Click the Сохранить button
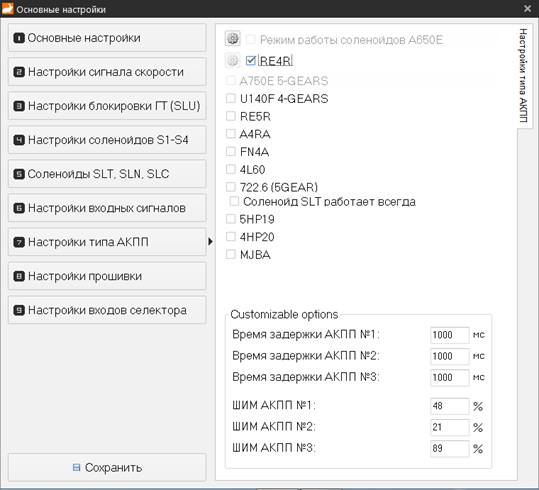 107,467
